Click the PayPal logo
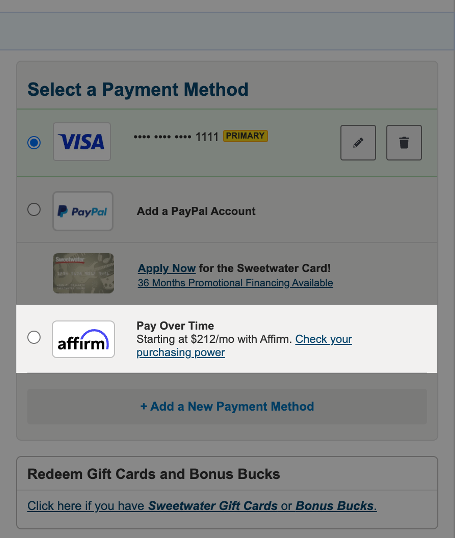Viewport: 455px width, 538px height. [83, 211]
